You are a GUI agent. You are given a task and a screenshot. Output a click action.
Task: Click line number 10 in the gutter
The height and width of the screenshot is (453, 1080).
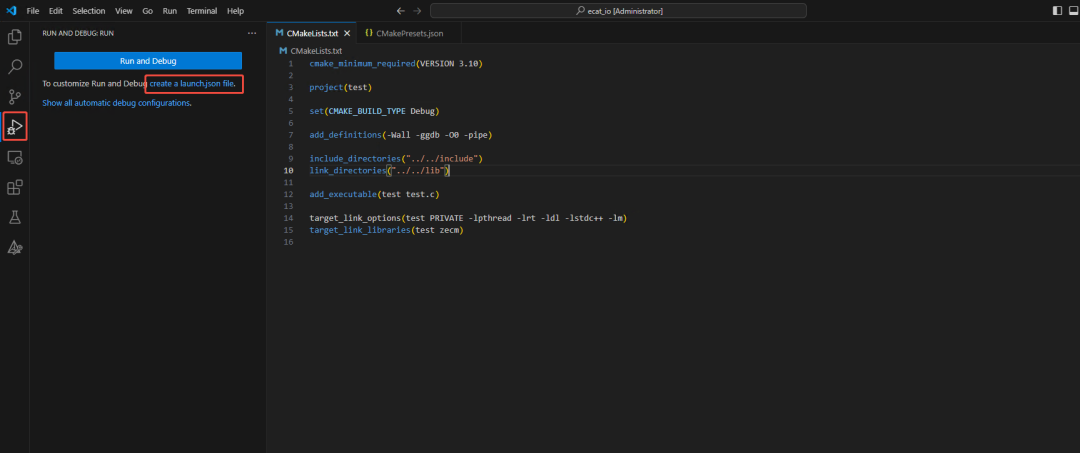(289, 171)
